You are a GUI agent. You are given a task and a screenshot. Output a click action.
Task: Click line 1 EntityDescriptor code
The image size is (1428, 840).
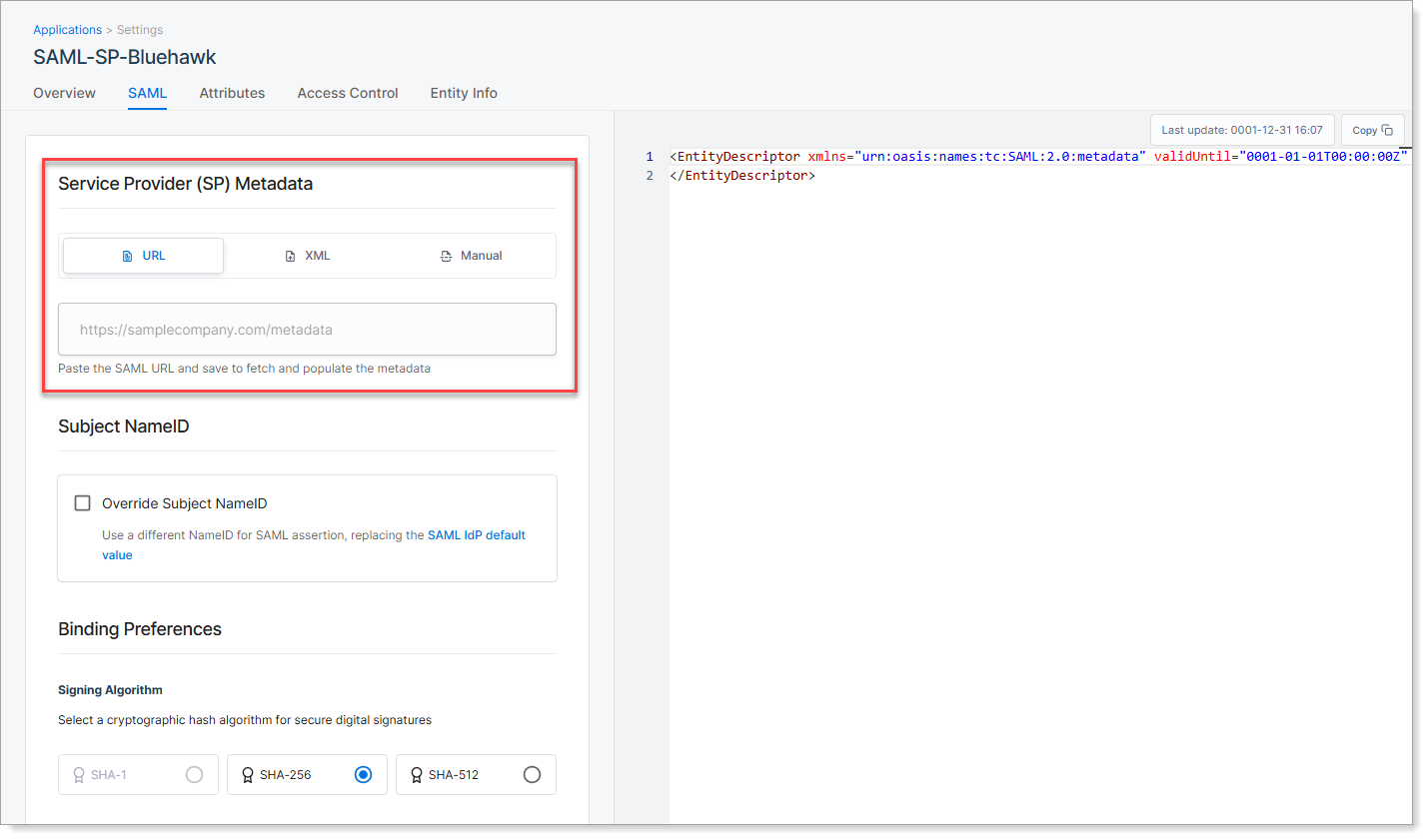(1039, 157)
